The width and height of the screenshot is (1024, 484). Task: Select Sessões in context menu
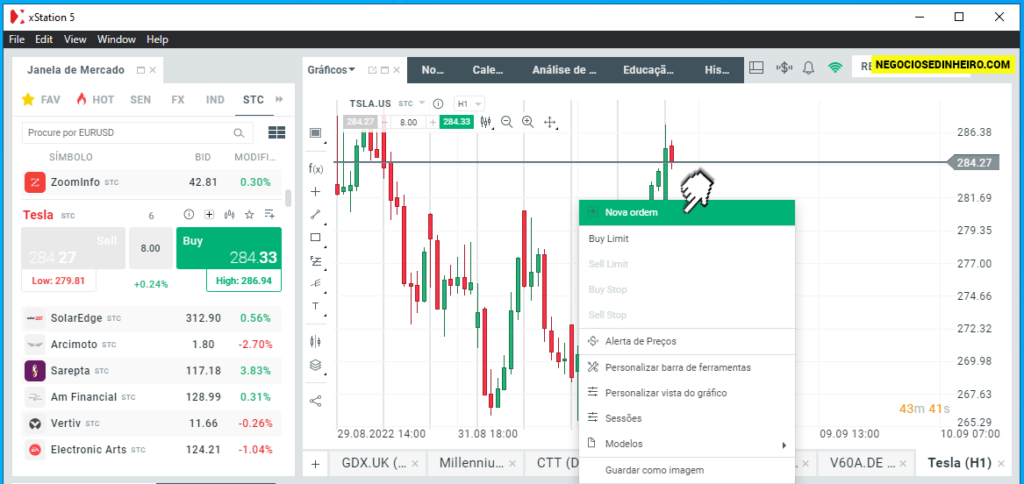[687, 418]
